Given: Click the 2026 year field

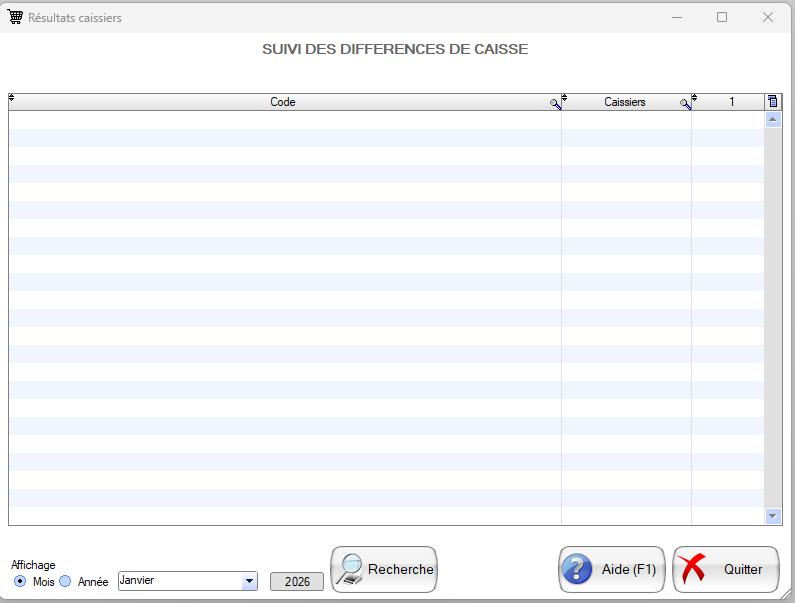Looking at the screenshot, I should pos(297,582).
